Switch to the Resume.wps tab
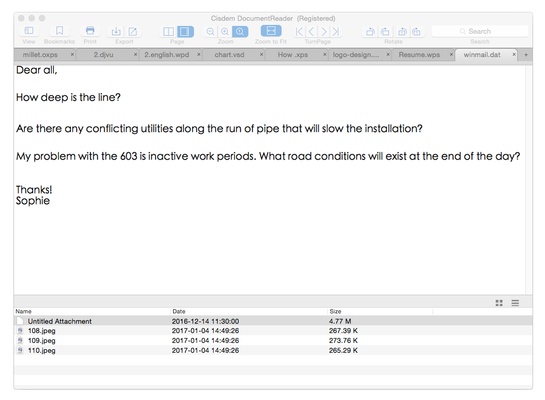The height and width of the screenshot is (400, 545). pyautogui.click(x=423, y=55)
